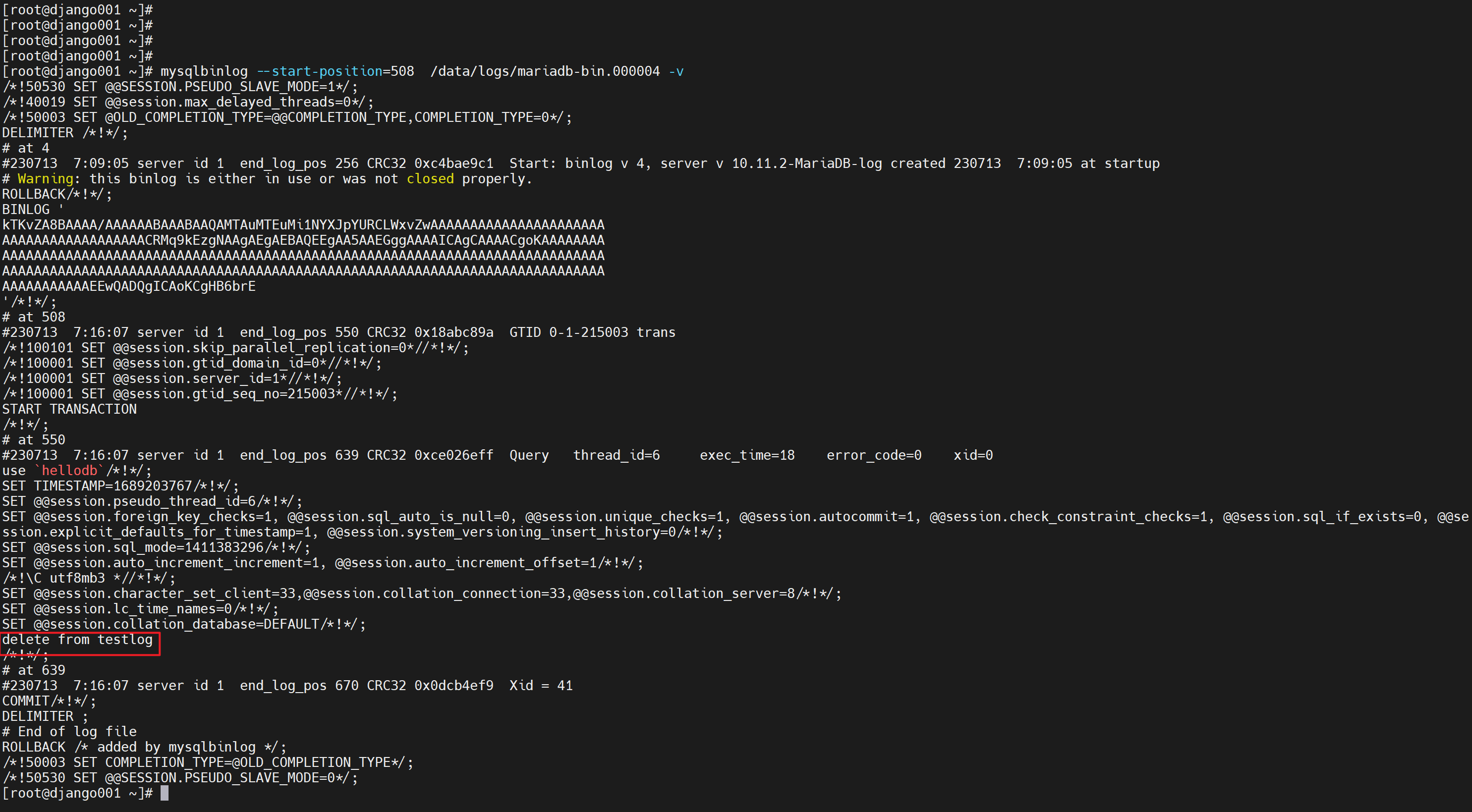Click the thread_id=6 field
1472x812 pixels.
(616, 455)
